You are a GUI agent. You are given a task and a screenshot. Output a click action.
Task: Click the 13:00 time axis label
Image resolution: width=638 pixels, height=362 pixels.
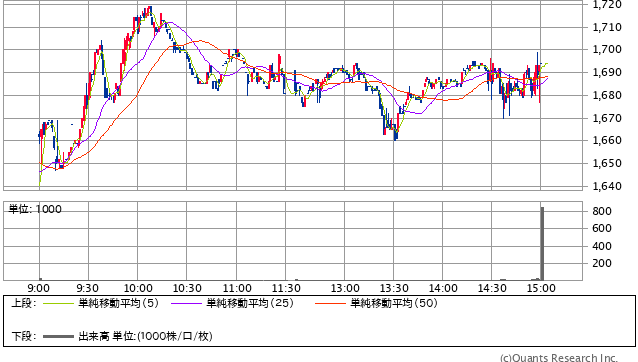click(345, 288)
